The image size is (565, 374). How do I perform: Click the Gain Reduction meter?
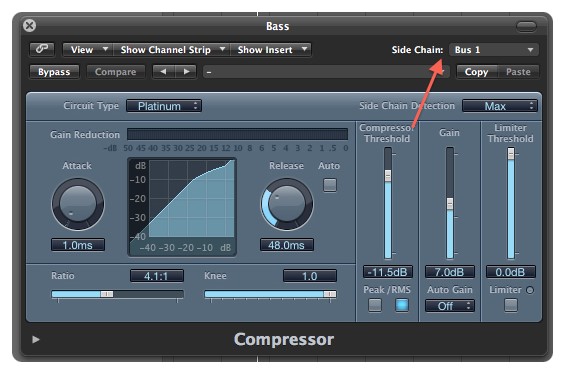237,134
